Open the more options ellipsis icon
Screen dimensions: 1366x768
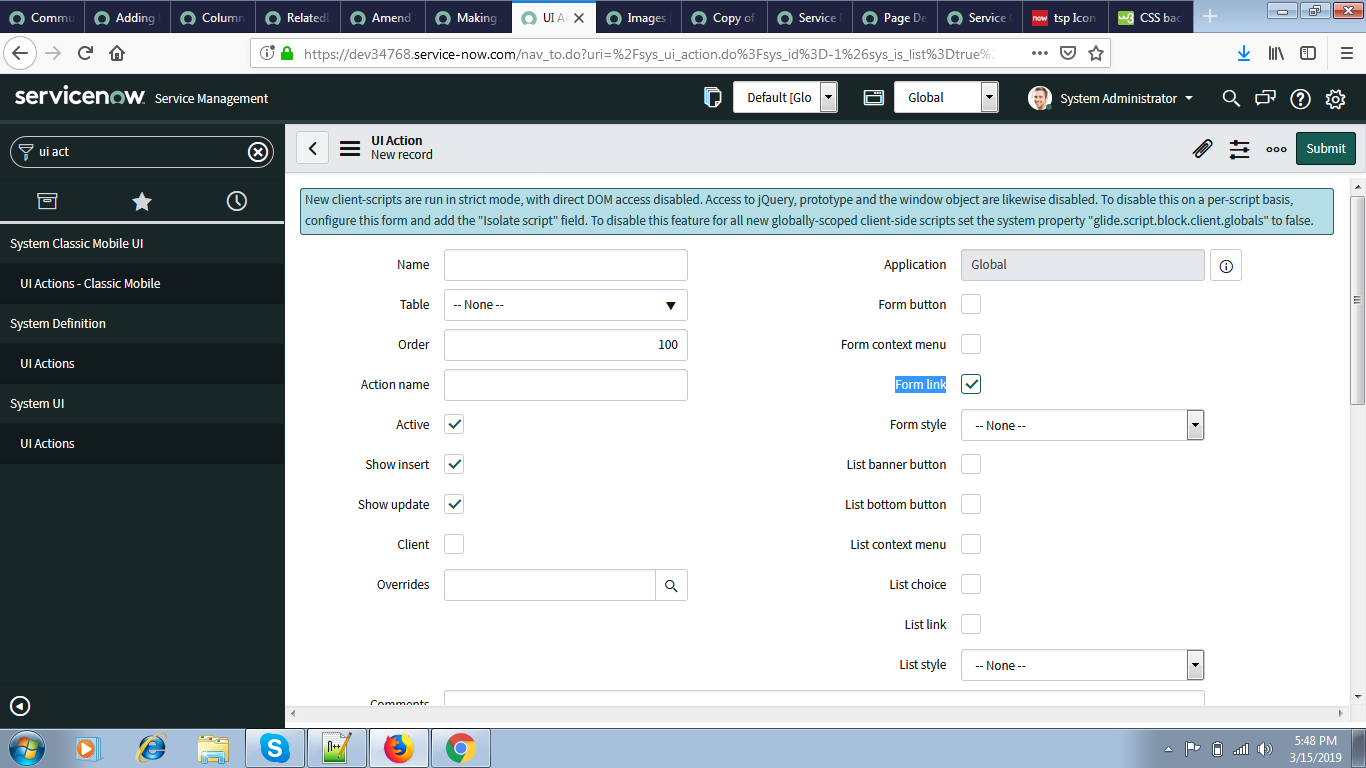[x=1276, y=148]
